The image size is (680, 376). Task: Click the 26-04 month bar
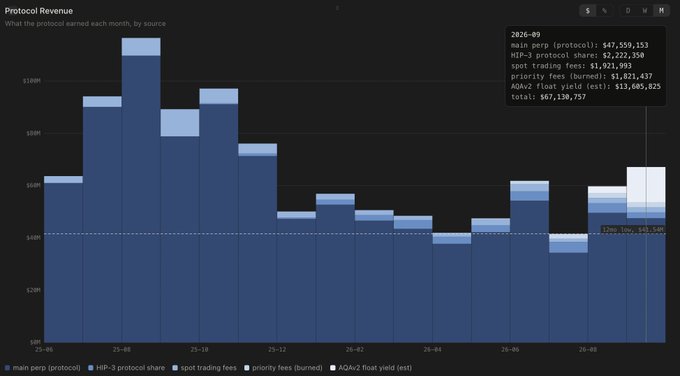(451, 288)
